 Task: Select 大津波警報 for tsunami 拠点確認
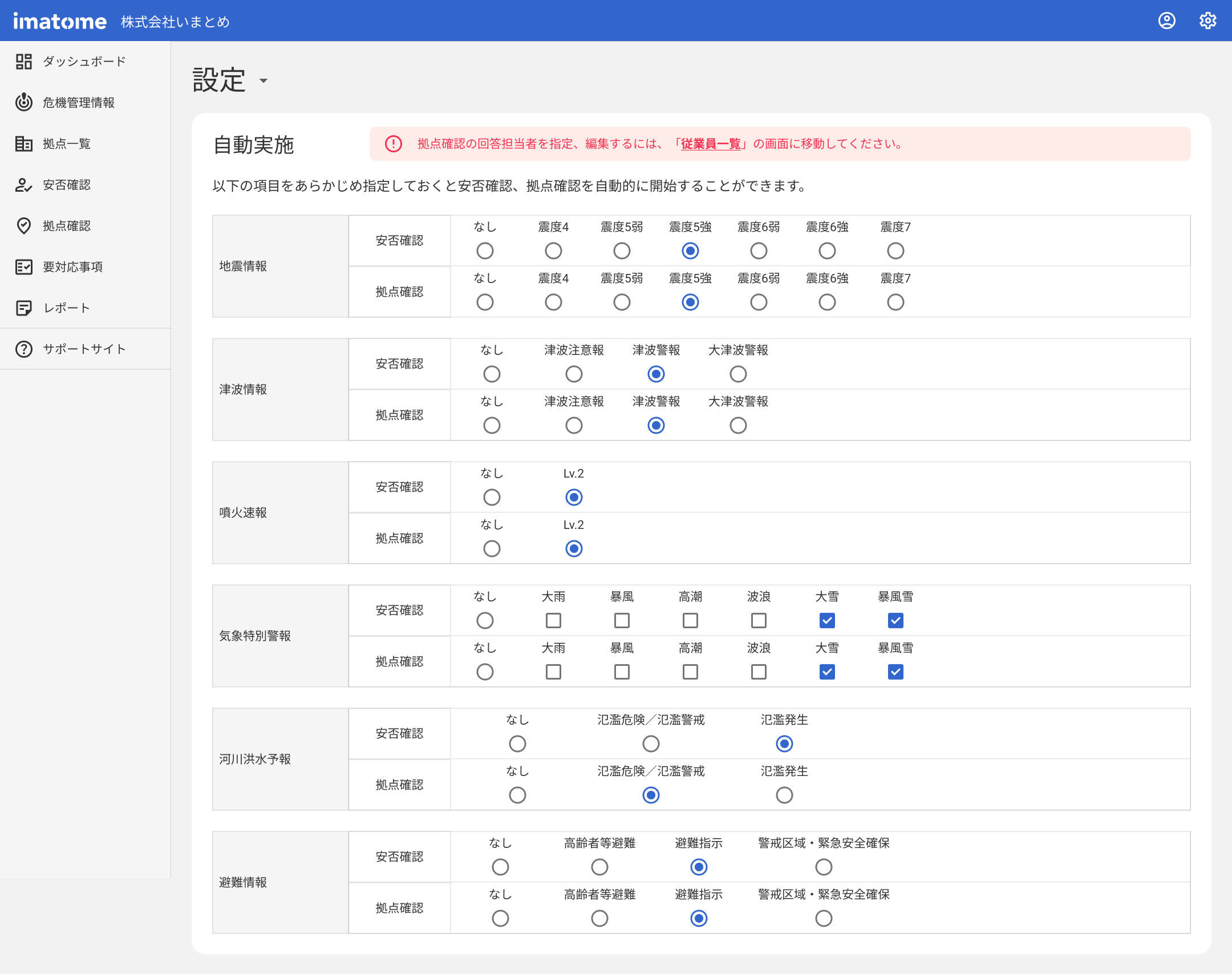coord(738,425)
